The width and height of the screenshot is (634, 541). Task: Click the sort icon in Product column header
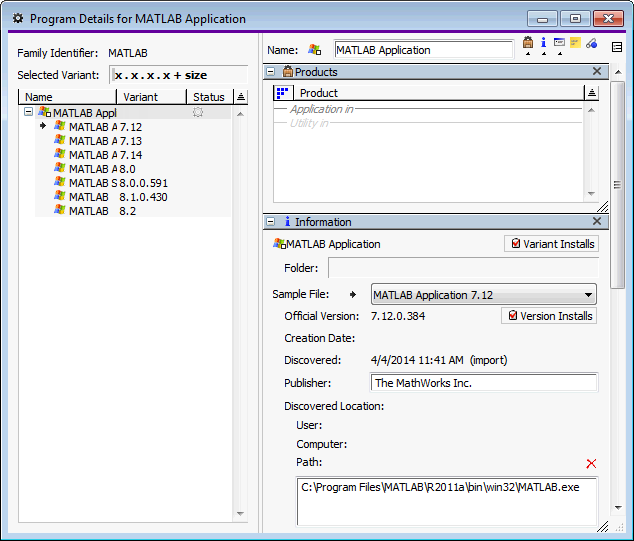(592, 93)
